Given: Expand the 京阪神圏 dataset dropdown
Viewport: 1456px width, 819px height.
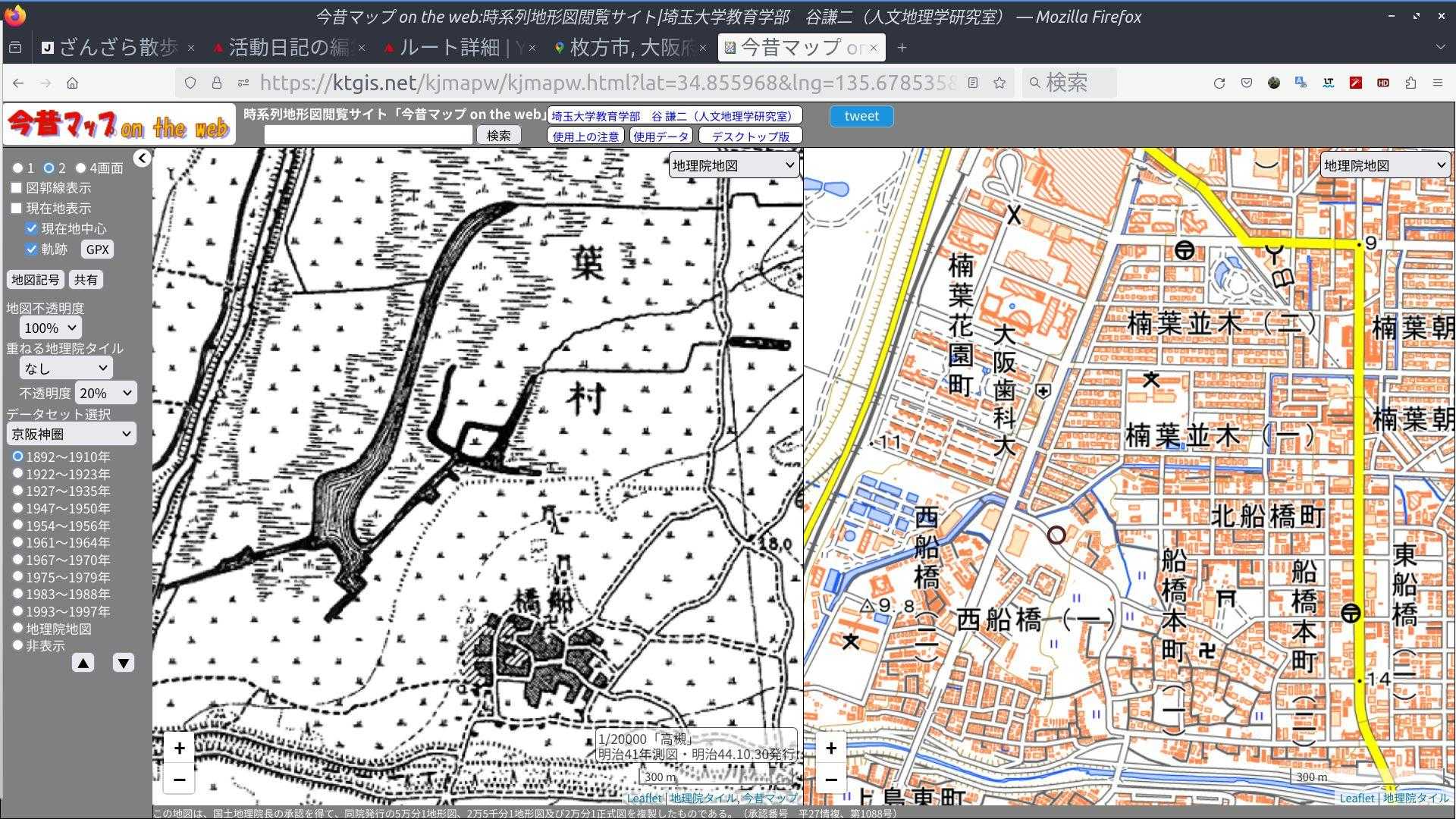Looking at the screenshot, I should [71, 434].
